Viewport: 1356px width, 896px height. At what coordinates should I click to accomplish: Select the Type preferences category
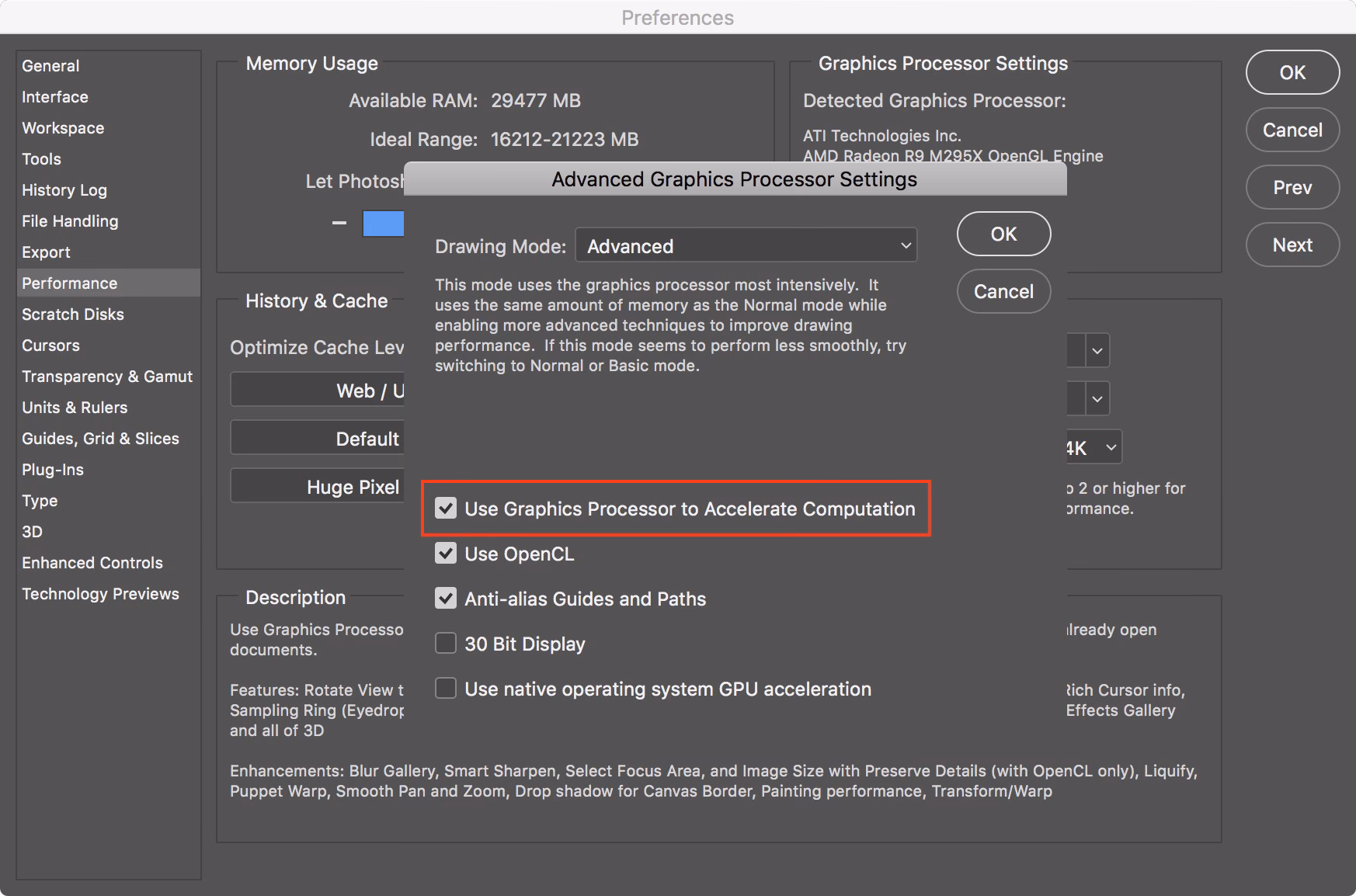pos(39,501)
